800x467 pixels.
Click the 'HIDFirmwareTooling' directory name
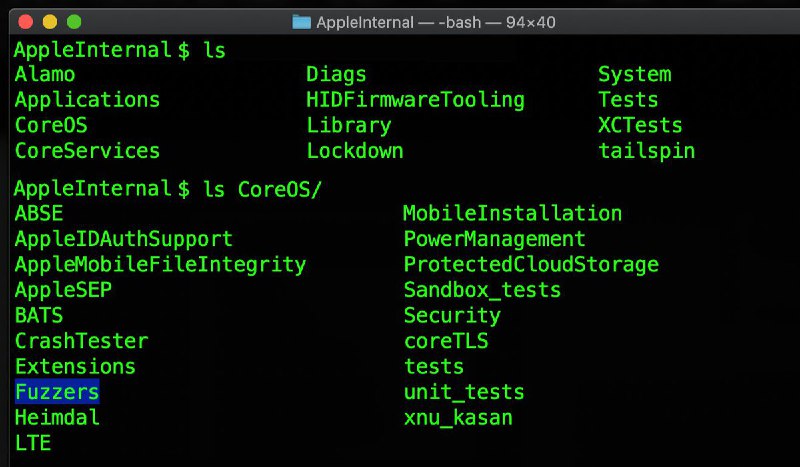415,100
